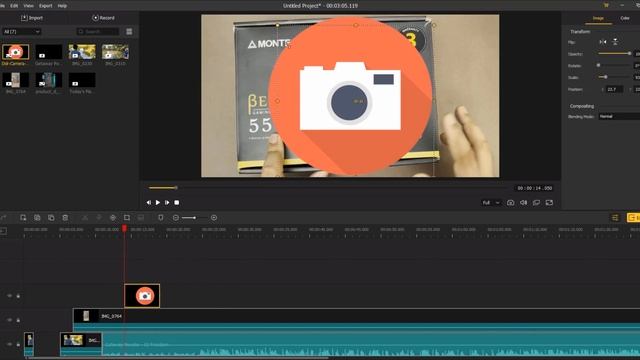Open the All (7) media filter dropdown
The width and height of the screenshot is (640, 360).
(22, 31)
